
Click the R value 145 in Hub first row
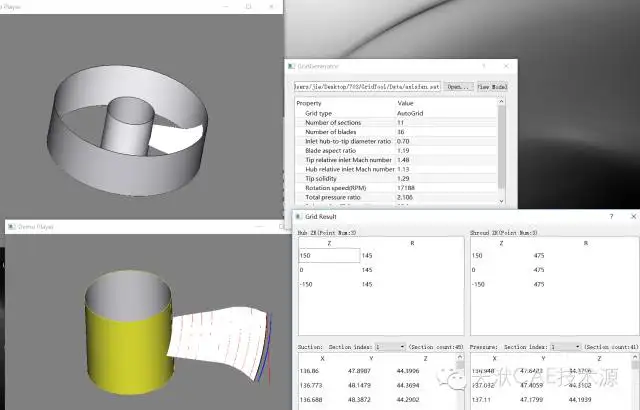click(367, 255)
